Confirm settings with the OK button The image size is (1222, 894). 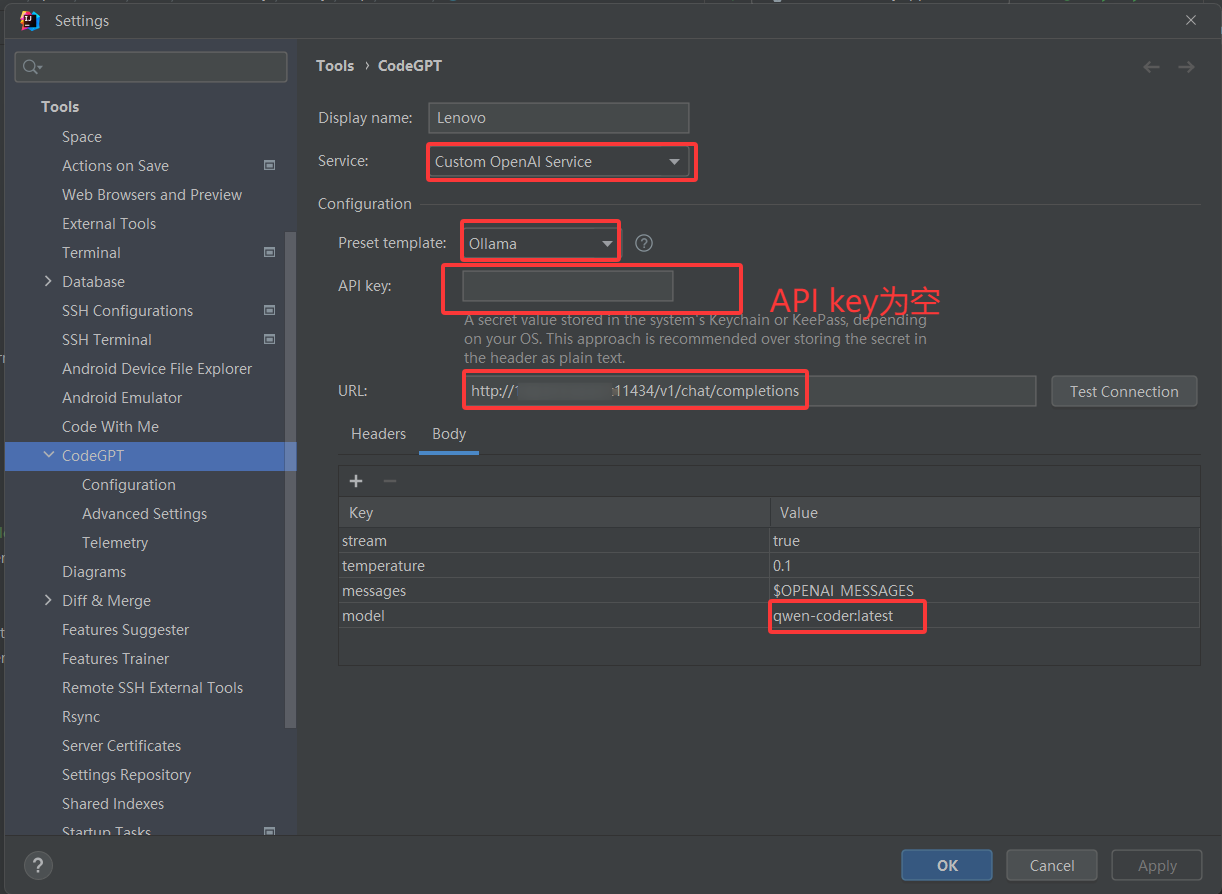click(x=947, y=866)
